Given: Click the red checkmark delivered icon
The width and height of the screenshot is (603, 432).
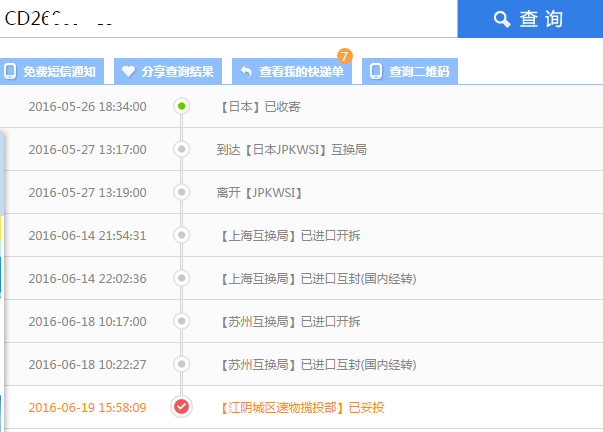Looking at the screenshot, I should [x=182, y=407].
